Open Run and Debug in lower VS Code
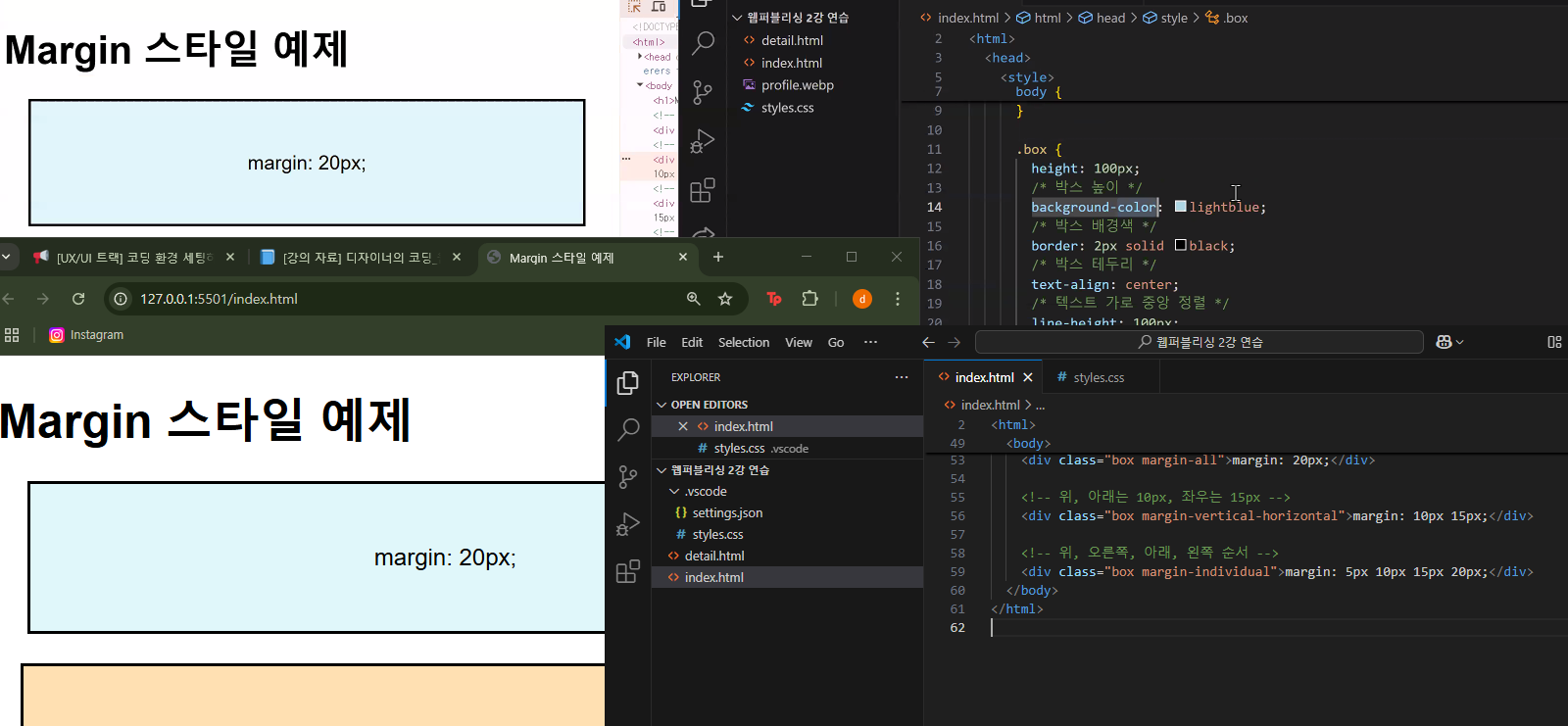 [628, 524]
